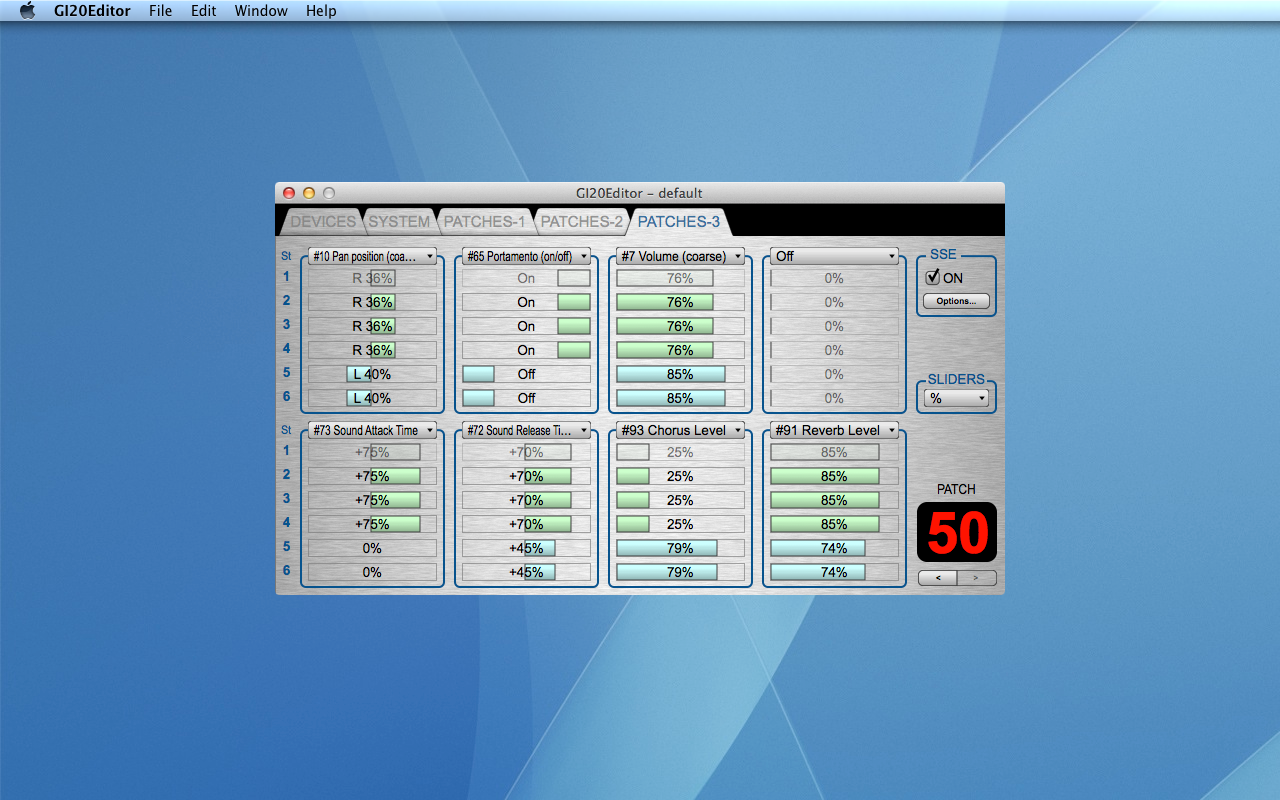Viewport: 1280px width, 800px height.
Task: Click the Chorus Level slider for string 2
Action: pyautogui.click(x=680, y=476)
